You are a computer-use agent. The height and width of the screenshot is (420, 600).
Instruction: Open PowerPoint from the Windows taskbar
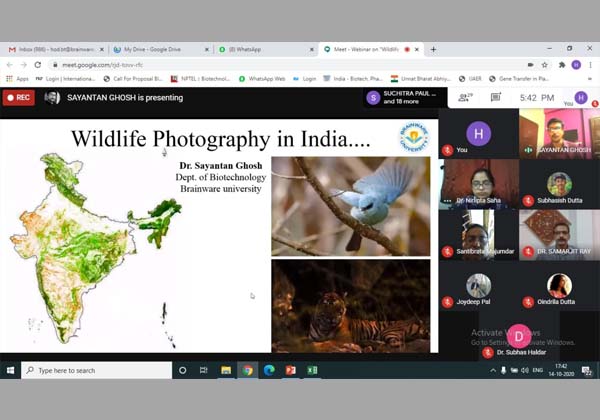pyautogui.click(x=291, y=370)
